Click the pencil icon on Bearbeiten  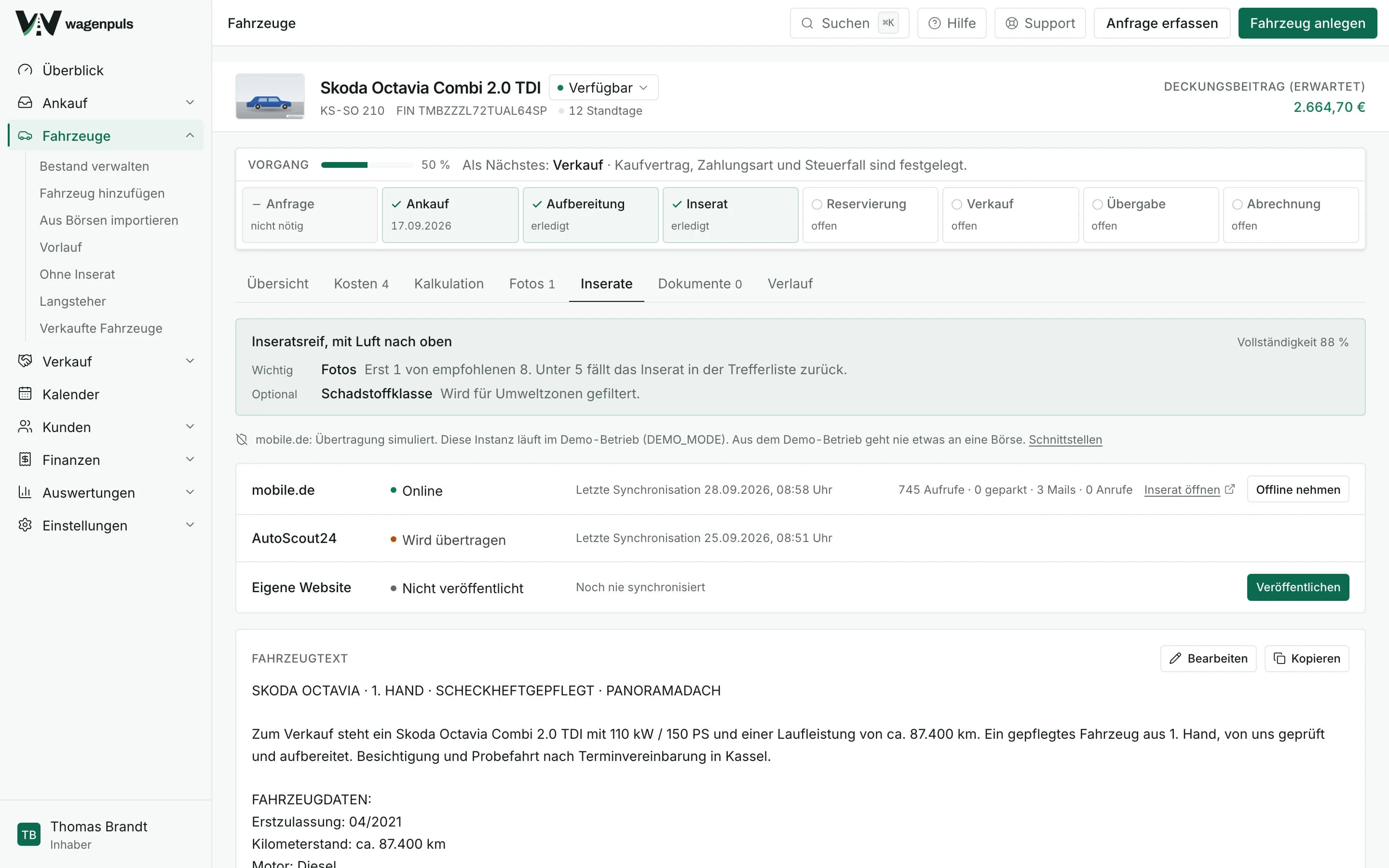(1175, 658)
